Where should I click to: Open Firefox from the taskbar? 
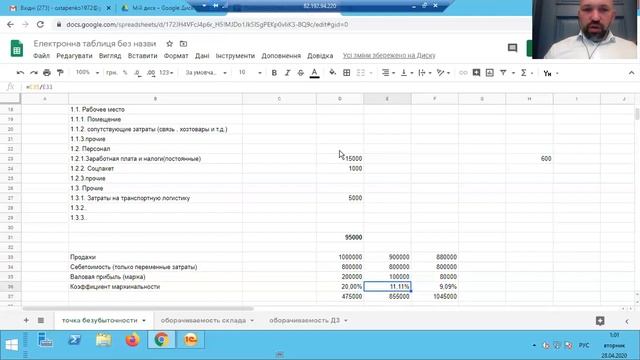132,340
